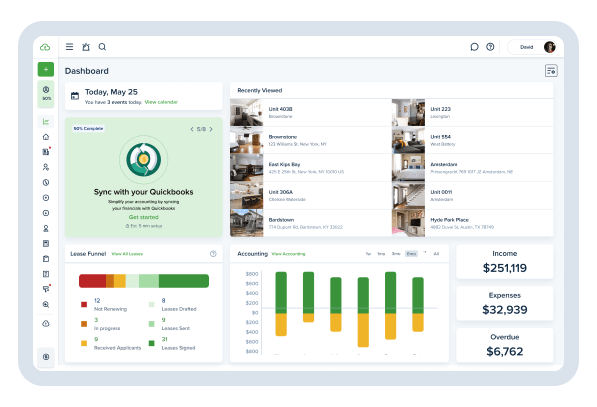
Task: Open the home properties sidebar icon
Action: pyautogui.click(x=46, y=137)
